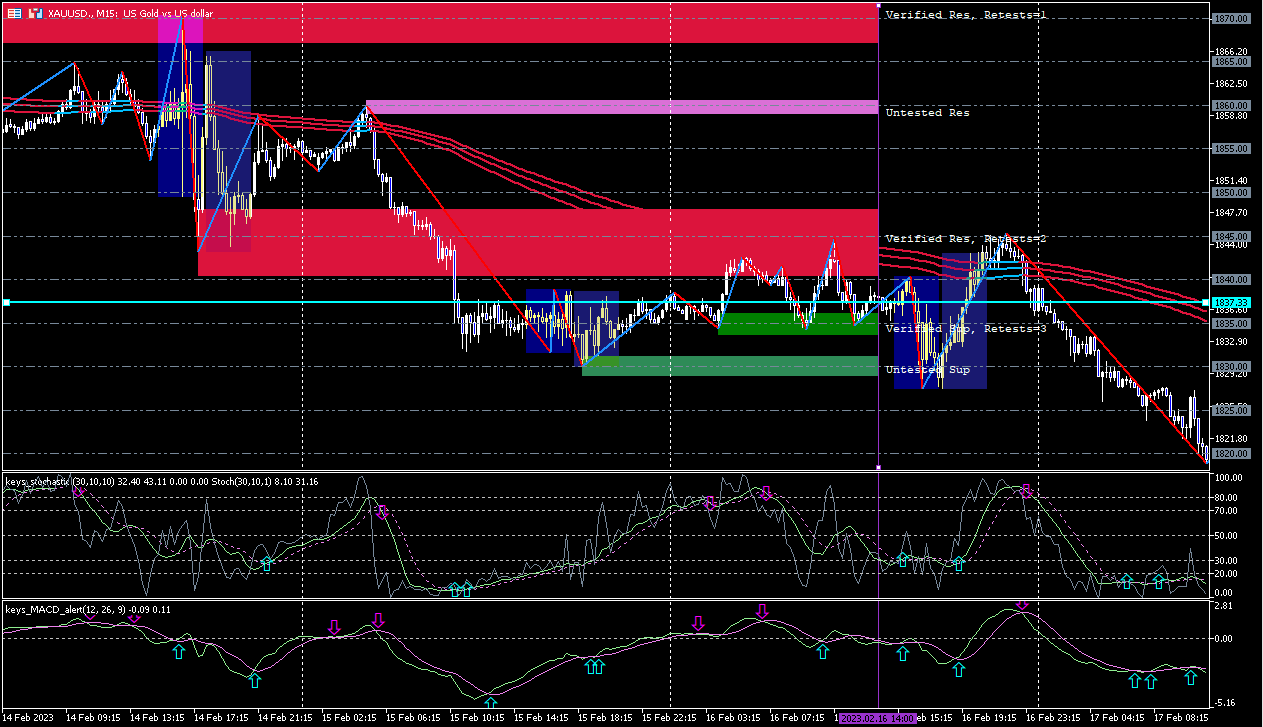
Task: Click the 100.00 stochastic scale value
Action: pos(1228,478)
